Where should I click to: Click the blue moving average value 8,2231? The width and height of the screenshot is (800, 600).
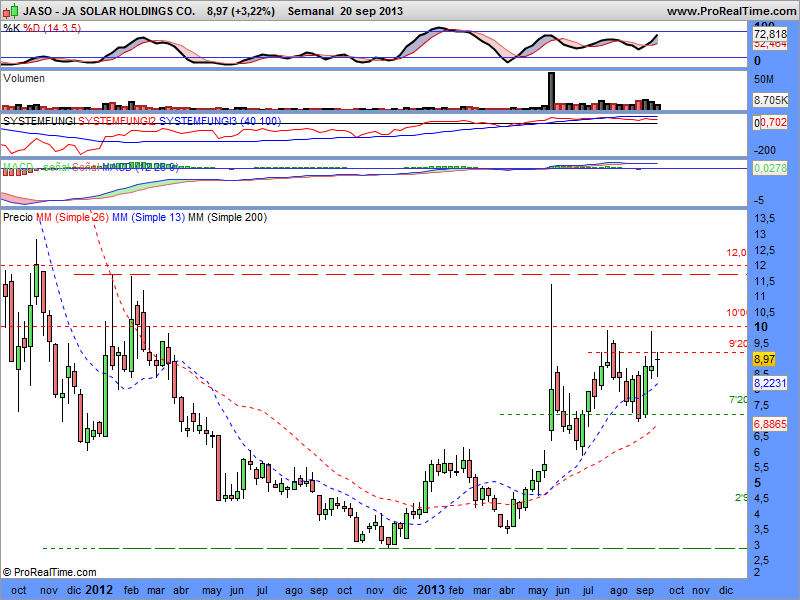point(770,383)
